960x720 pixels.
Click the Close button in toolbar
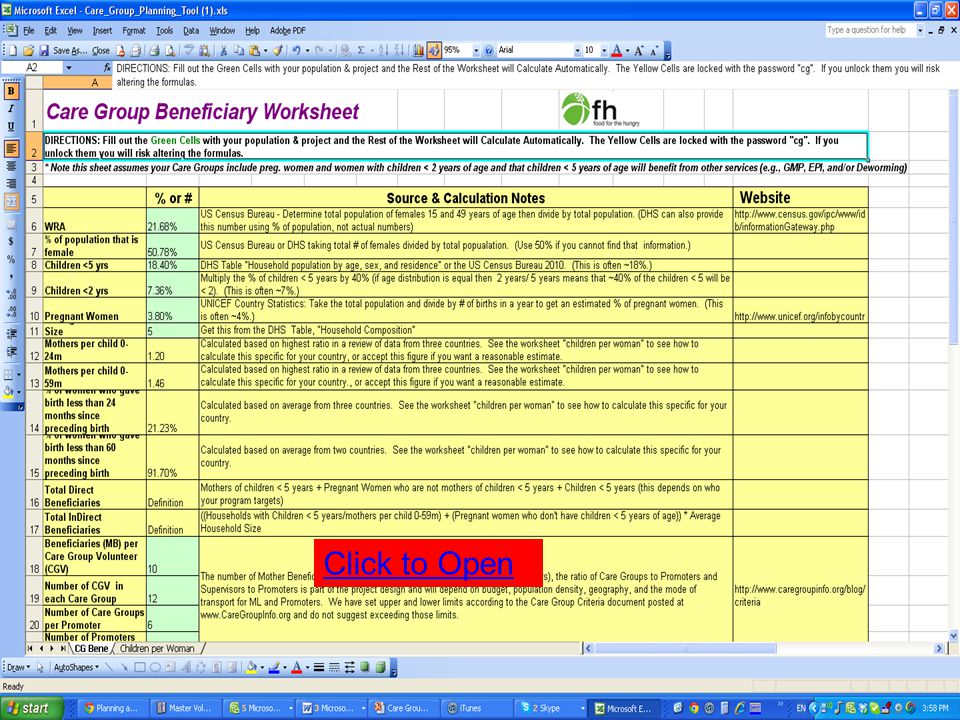click(x=101, y=50)
